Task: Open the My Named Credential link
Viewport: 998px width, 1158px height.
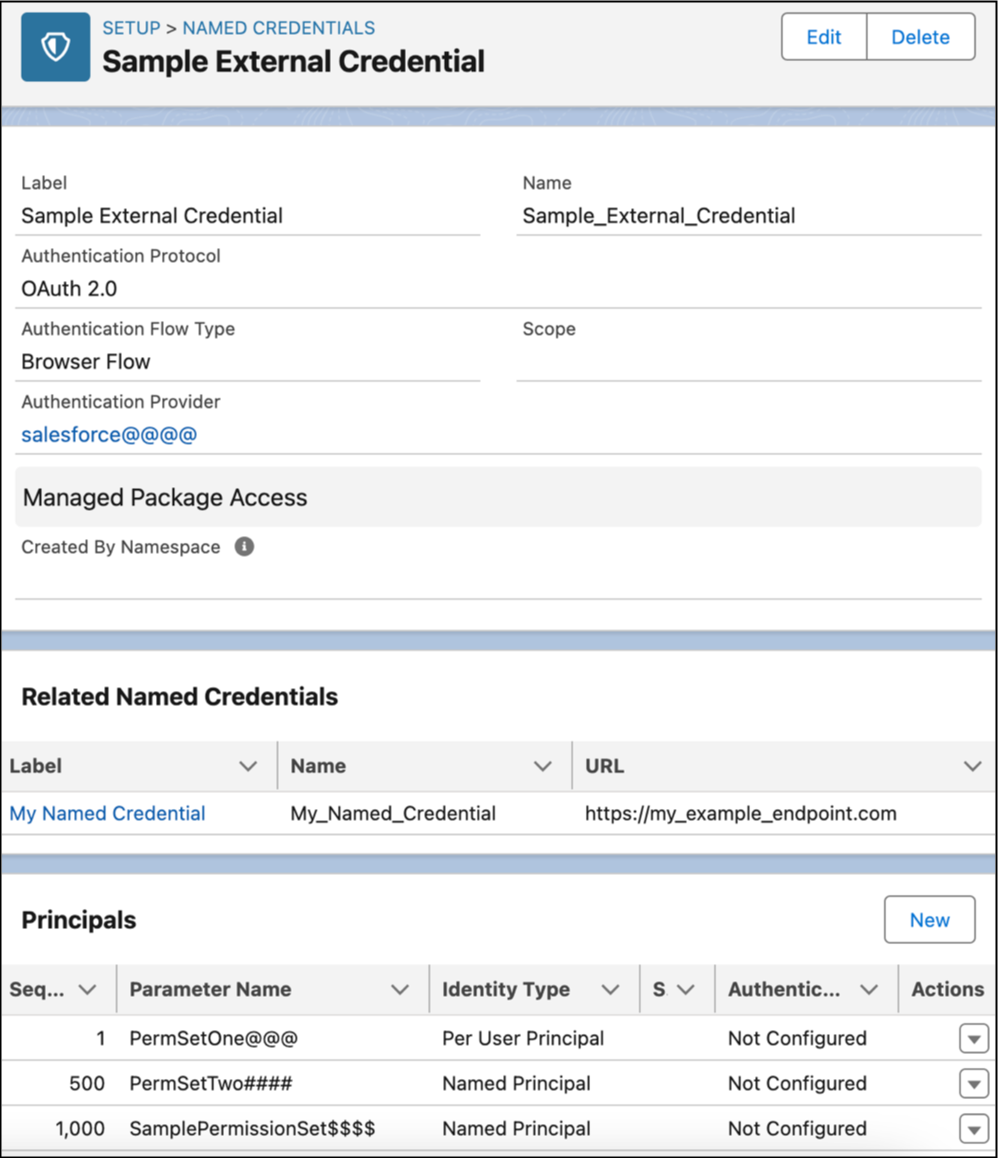Action: 107,813
